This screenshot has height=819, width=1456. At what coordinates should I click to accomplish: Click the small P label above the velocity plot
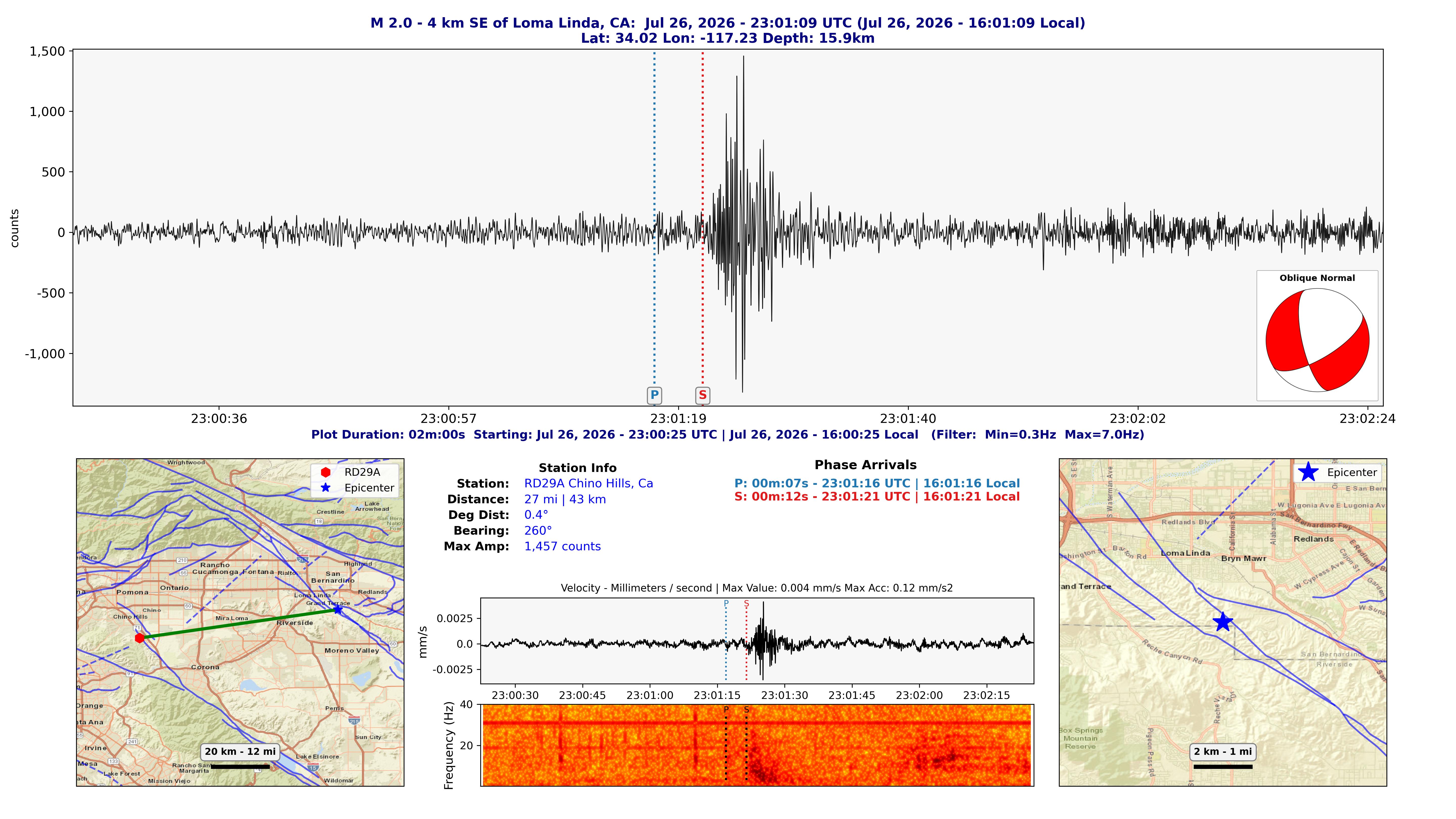[x=726, y=604]
